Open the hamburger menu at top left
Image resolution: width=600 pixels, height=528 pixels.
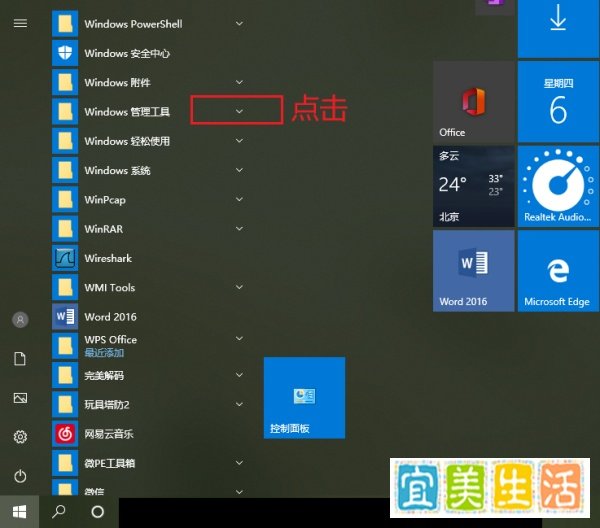pos(20,23)
